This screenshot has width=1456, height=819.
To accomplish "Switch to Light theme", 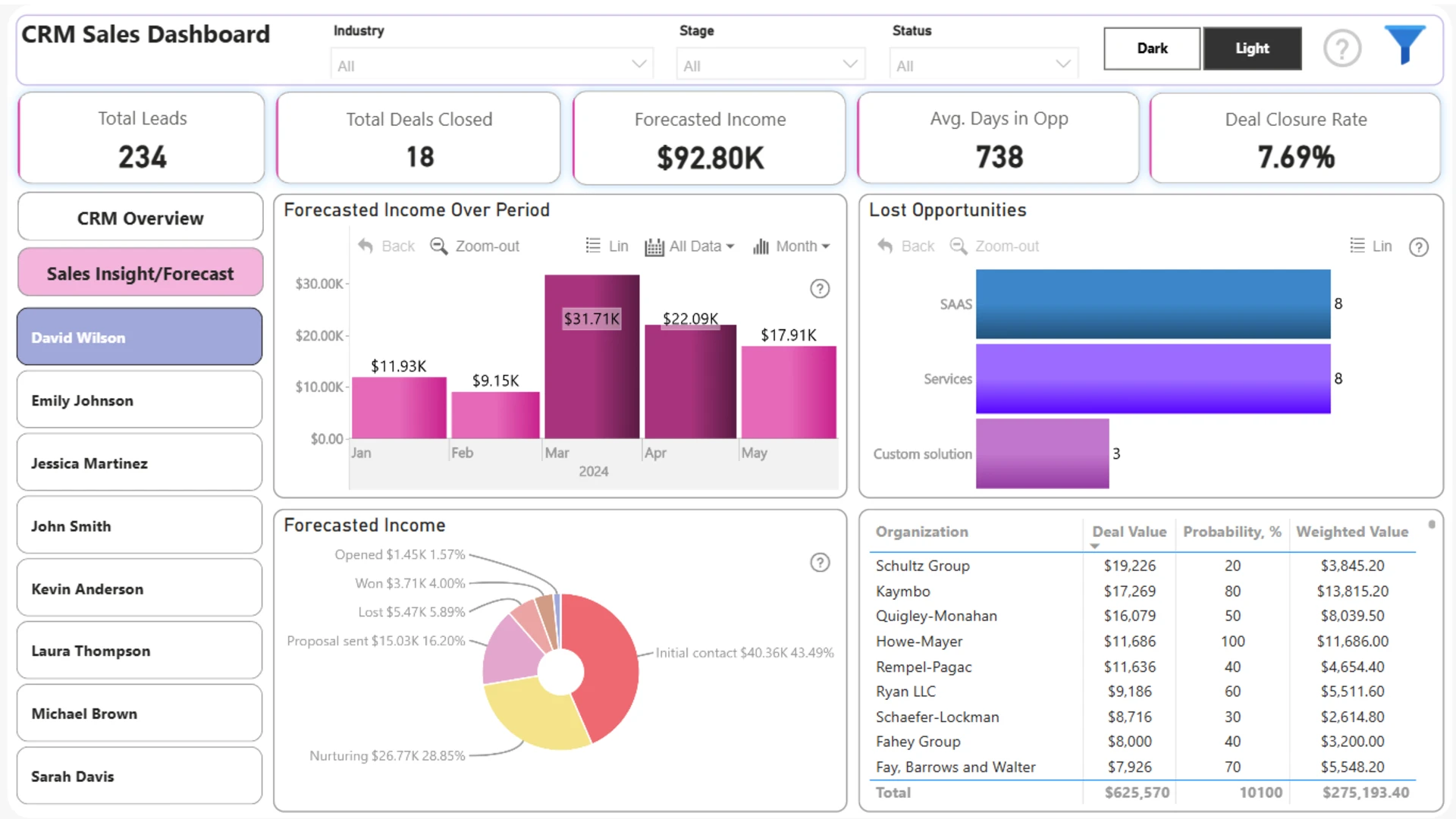I will coord(1252,49).
